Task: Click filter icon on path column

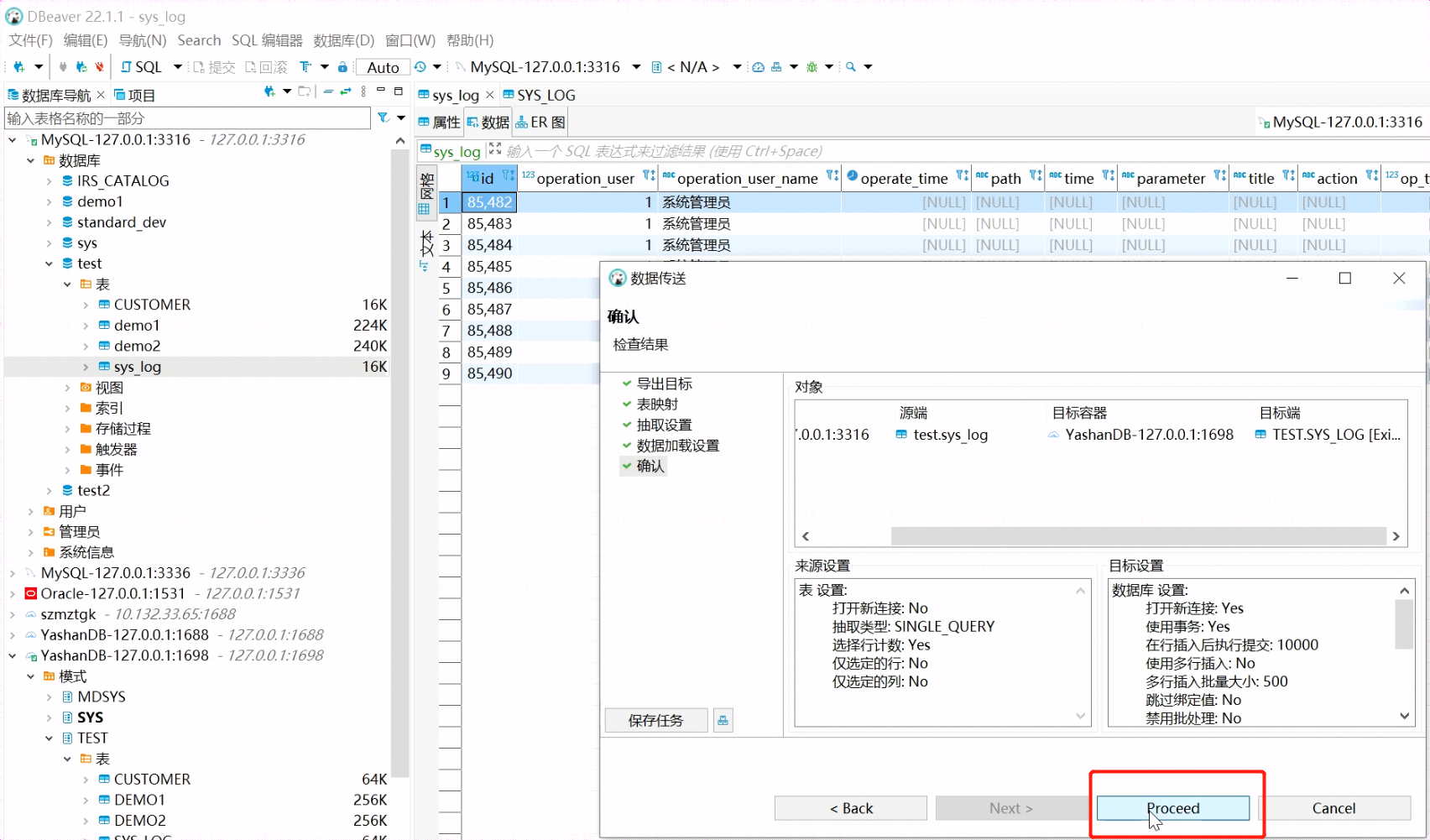Action: (x=1036, y=176)
